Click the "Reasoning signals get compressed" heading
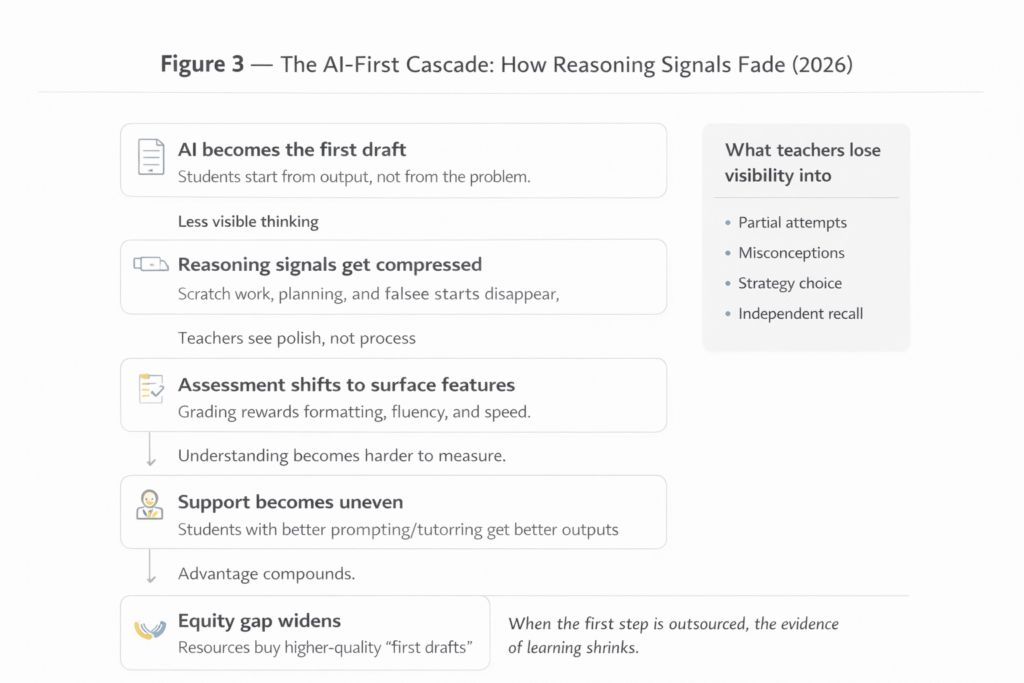The height and width of the screenshot is (683, 1024). click(330, 265)
